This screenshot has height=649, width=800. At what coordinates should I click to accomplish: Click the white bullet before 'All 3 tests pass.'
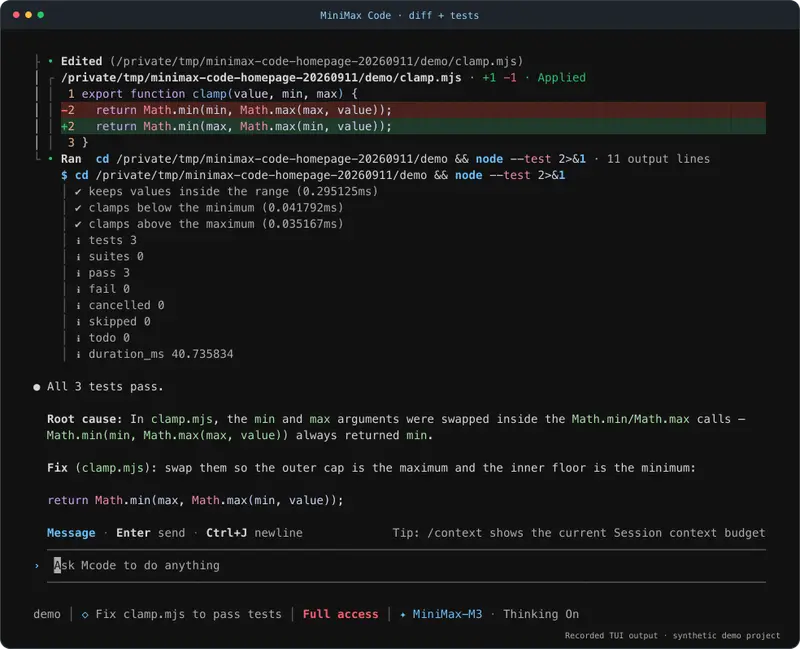[37, 387]
